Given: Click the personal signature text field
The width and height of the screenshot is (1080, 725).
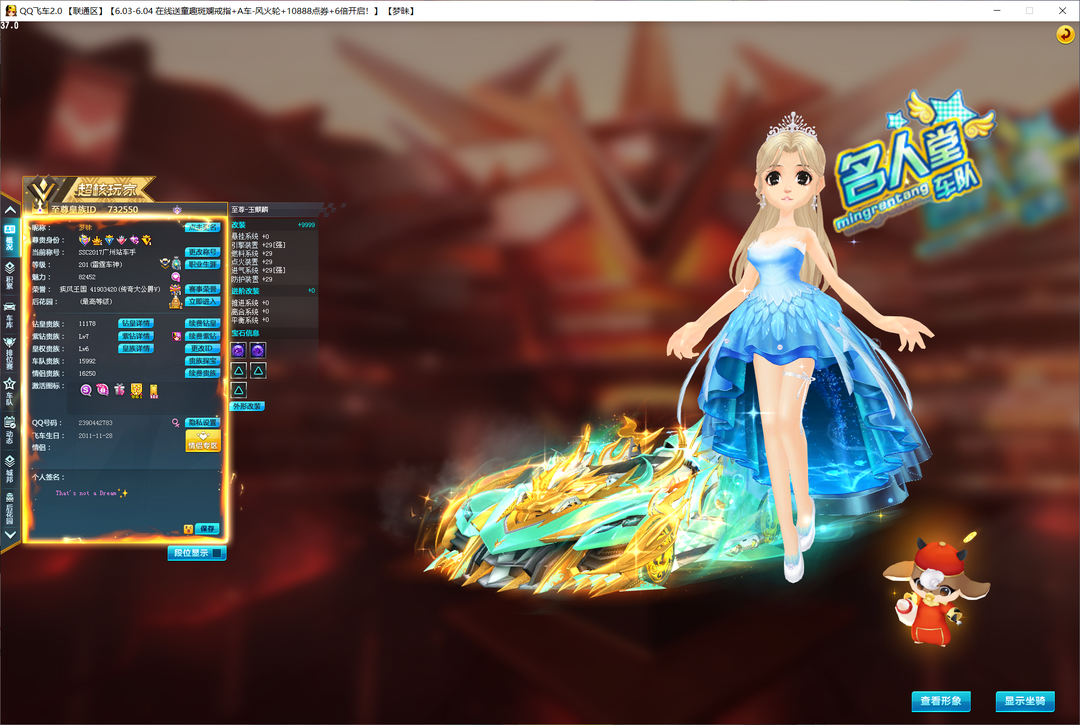Looking at the screenshot, I should pyautogui.click(x=120, y=493).
